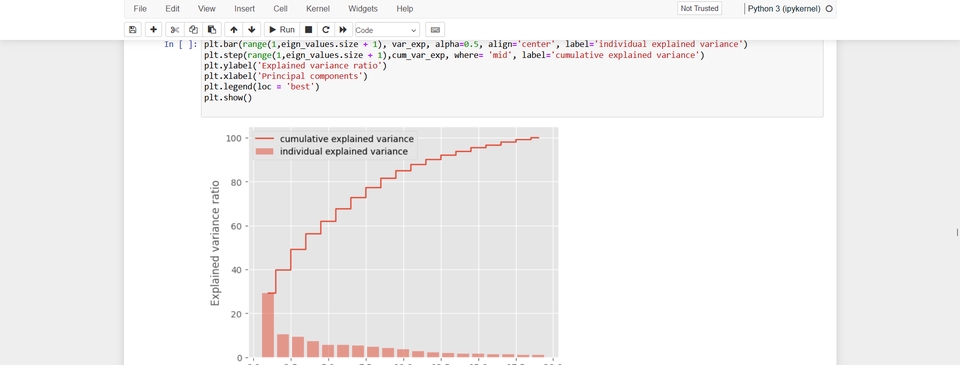Move selected cell up arrow

pos(234,29)
